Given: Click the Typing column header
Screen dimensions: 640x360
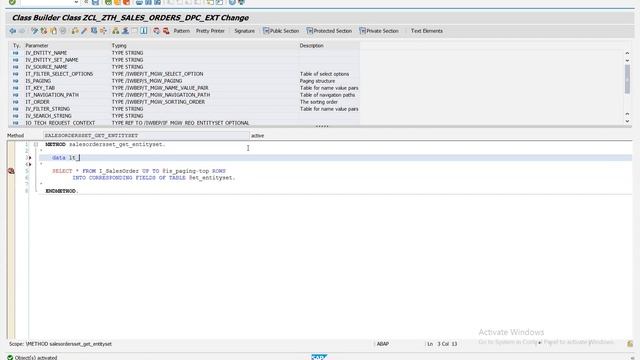Looking at the screenshot, I should coord(119,46).
